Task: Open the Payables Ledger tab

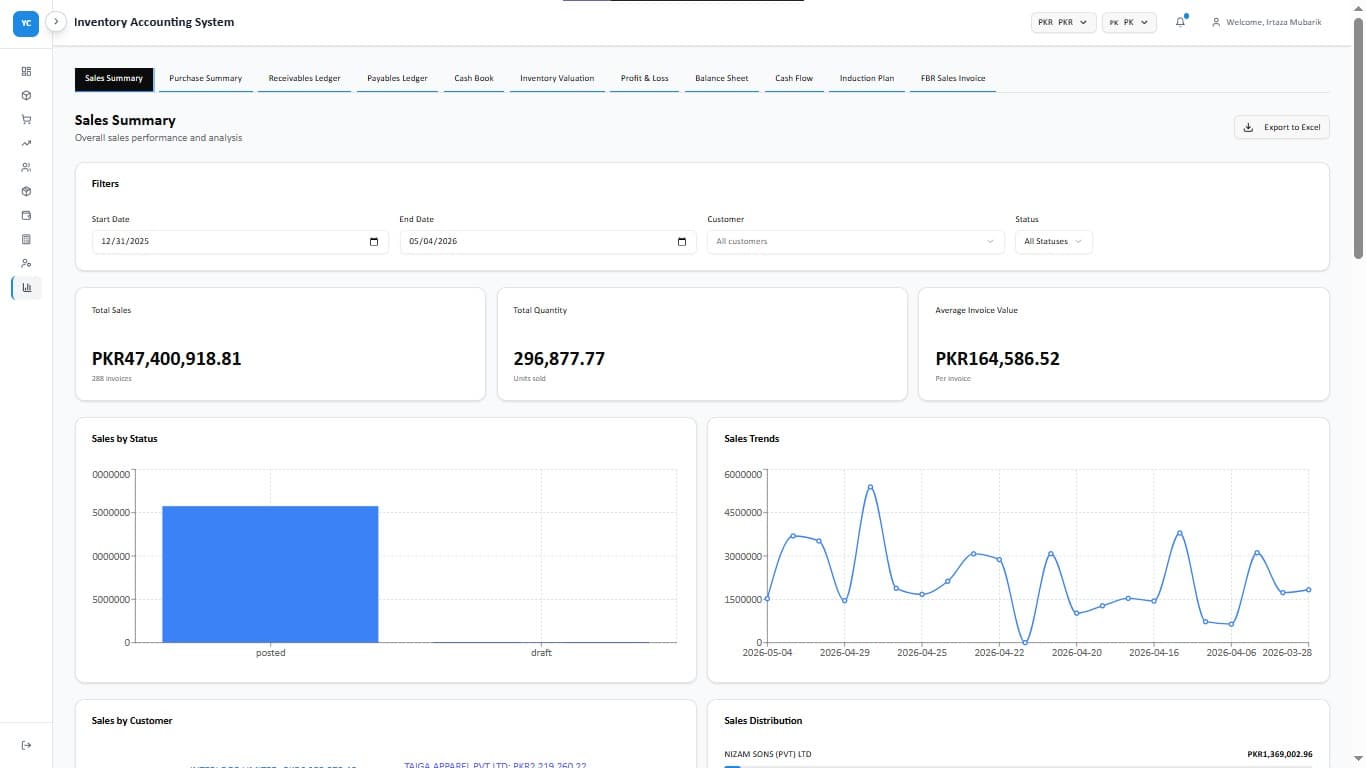Action: click(x=397, y=78)
